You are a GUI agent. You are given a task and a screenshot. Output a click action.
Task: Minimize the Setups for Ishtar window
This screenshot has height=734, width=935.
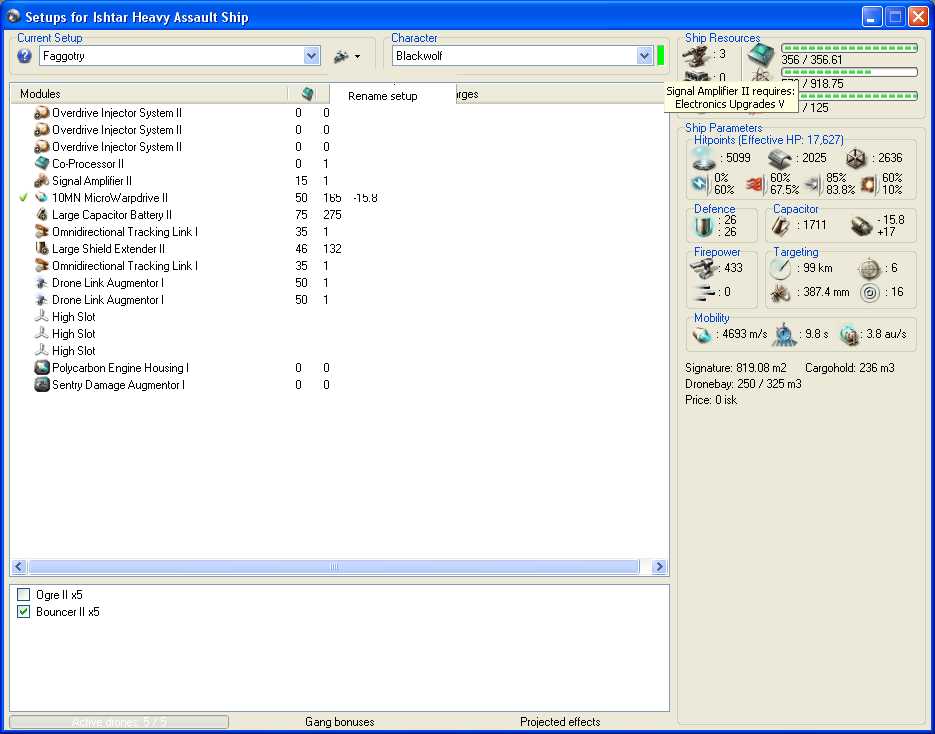tap(872, 17)
